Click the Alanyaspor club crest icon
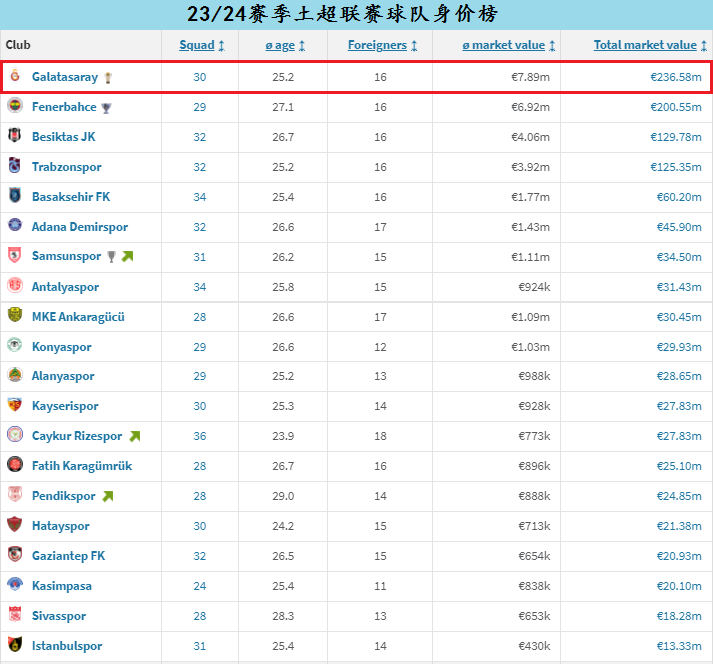This screenshot has height=664, width=713. pyautogui.click(x=15, y=375)
